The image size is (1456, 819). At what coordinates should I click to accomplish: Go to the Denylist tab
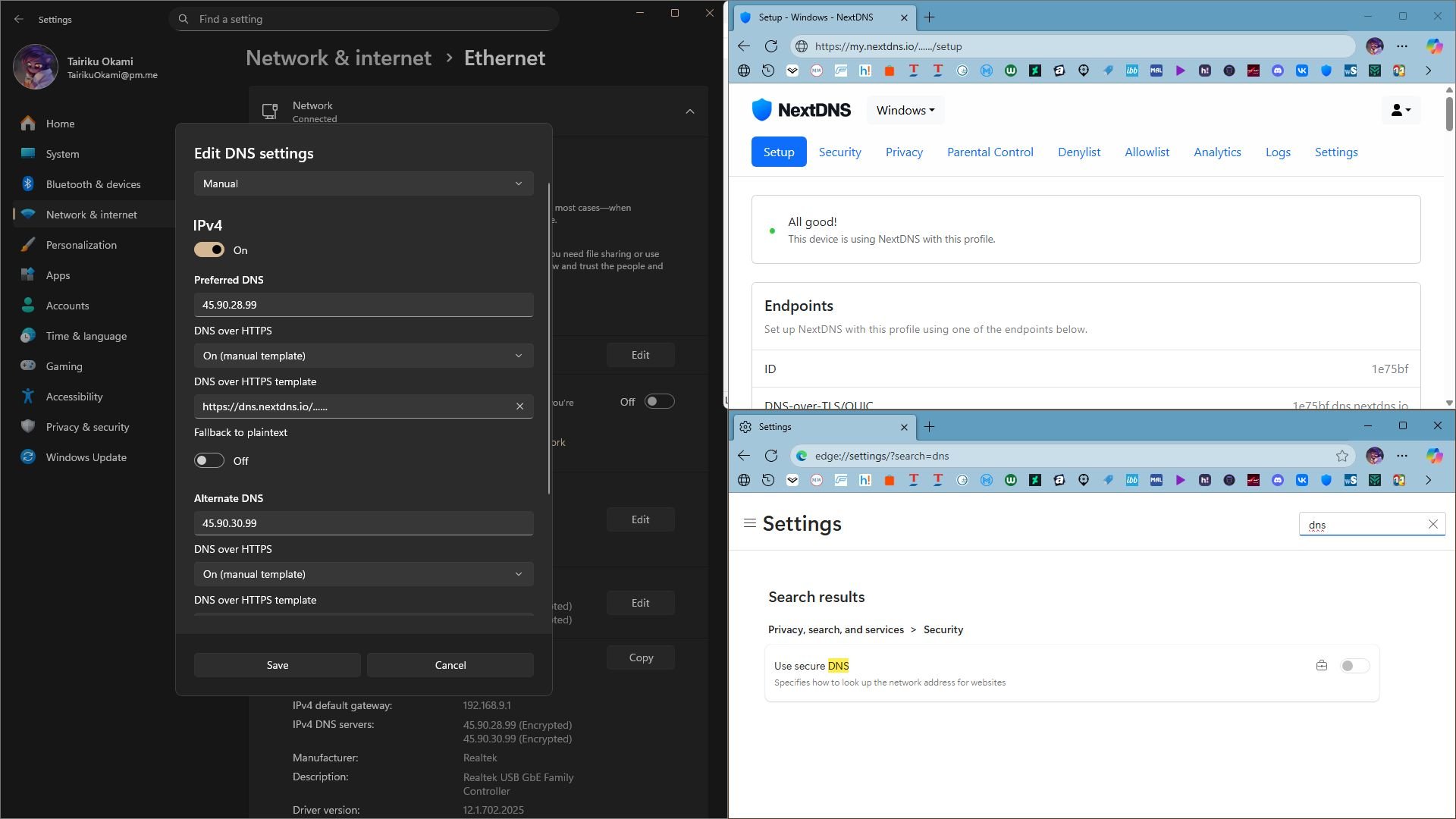(1079, 152)
